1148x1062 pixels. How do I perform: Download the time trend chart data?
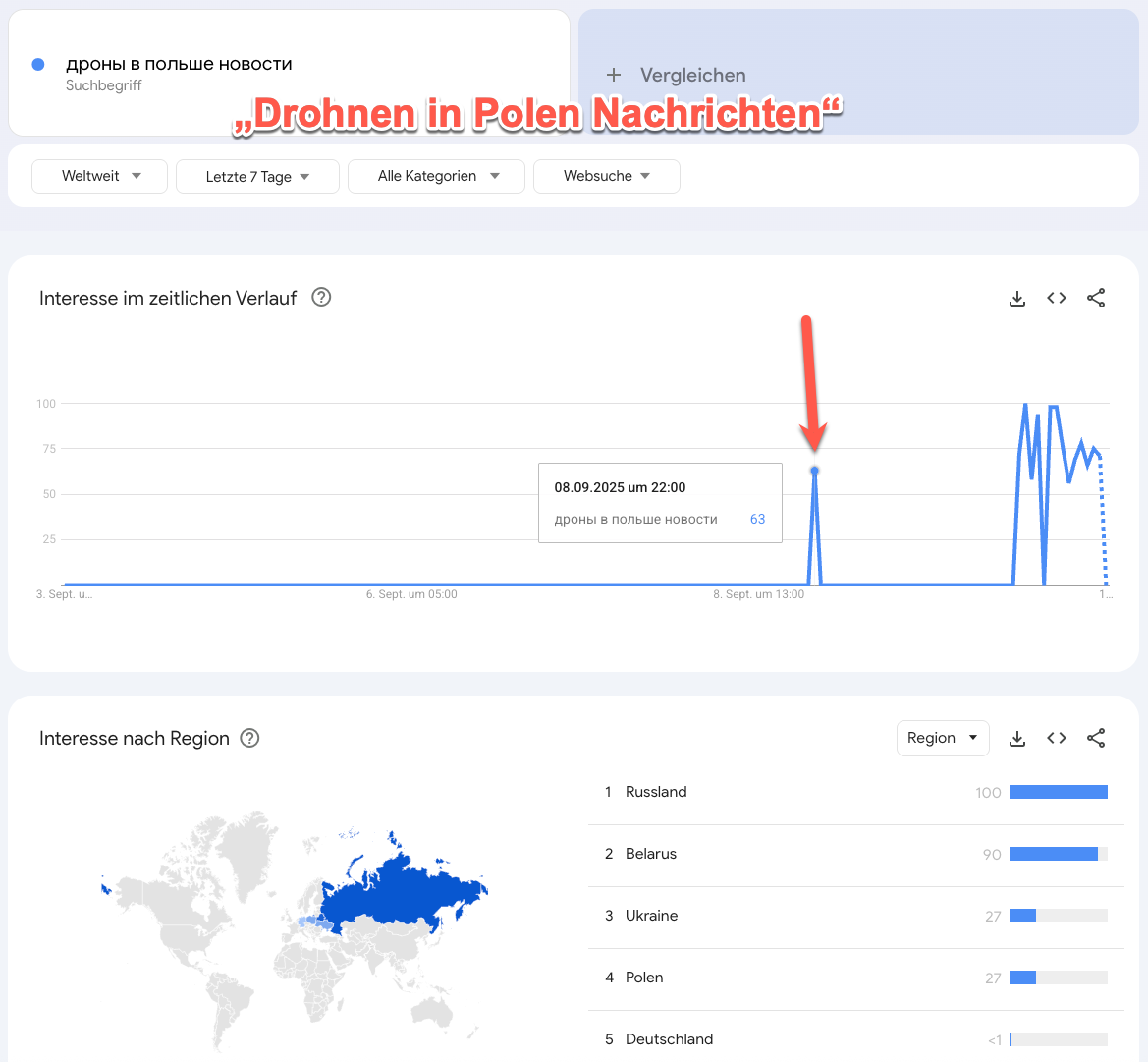[1017, 299]
